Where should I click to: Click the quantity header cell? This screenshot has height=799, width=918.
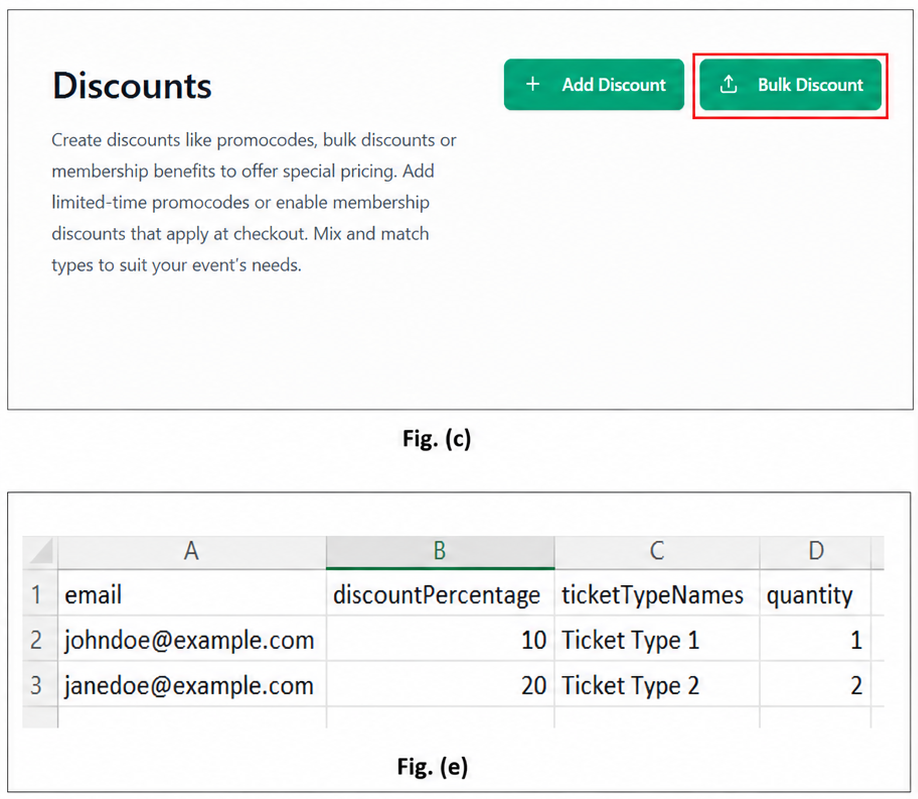816,593
